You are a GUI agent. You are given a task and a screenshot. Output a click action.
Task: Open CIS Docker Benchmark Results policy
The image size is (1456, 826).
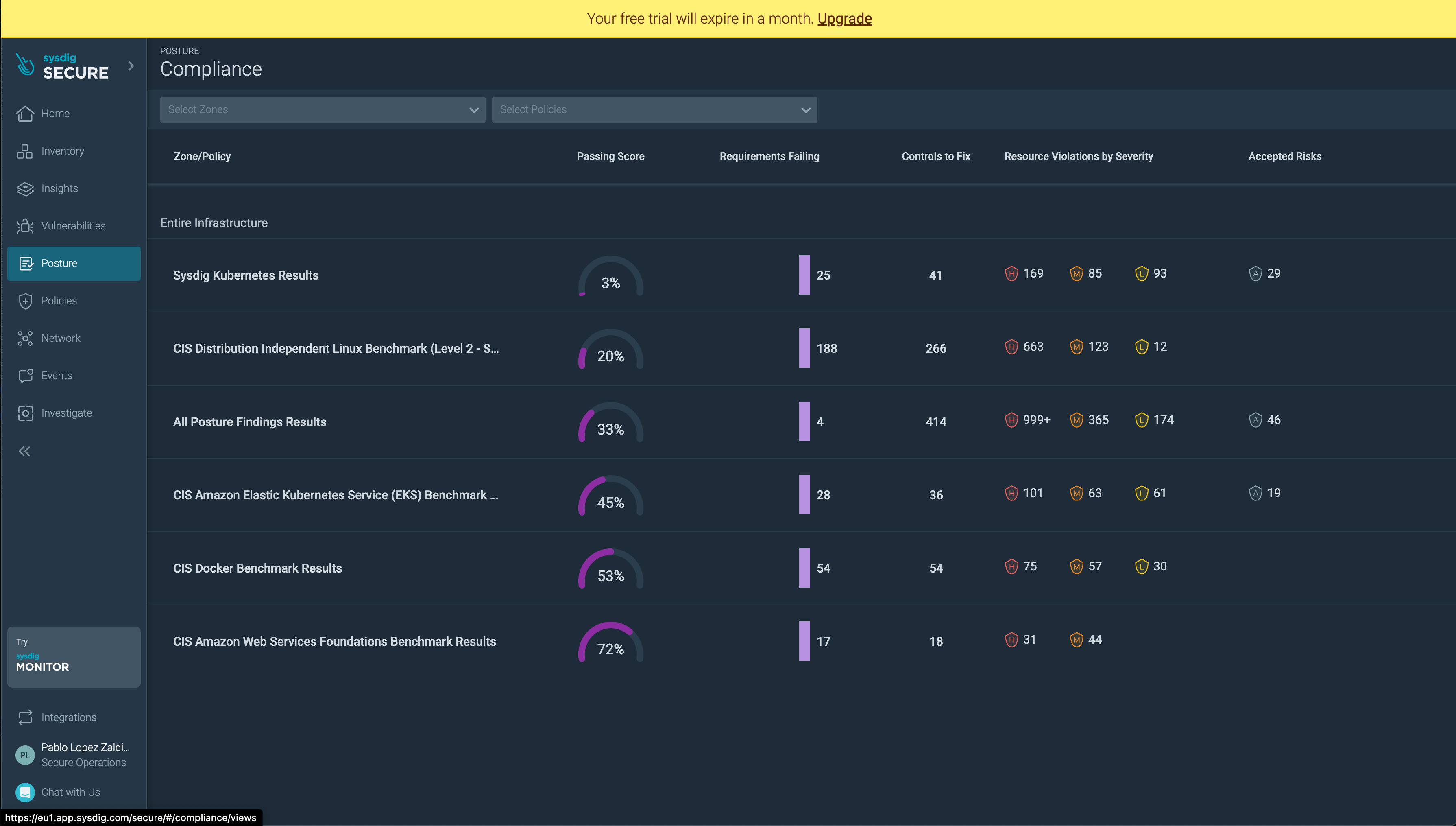tap(257, 568)
